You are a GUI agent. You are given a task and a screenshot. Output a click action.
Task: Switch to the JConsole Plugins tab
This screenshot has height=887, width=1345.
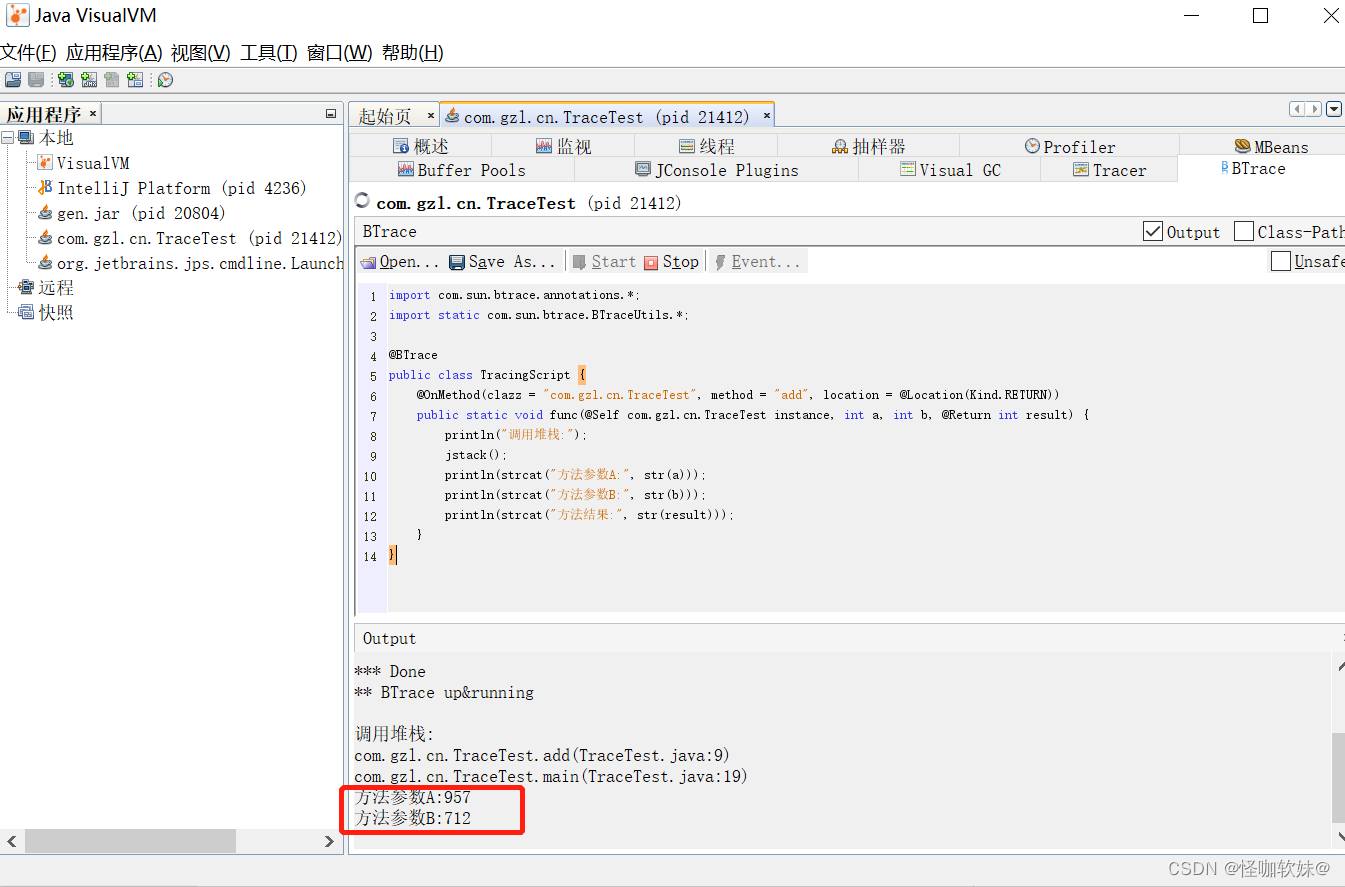tap(717, 170)
